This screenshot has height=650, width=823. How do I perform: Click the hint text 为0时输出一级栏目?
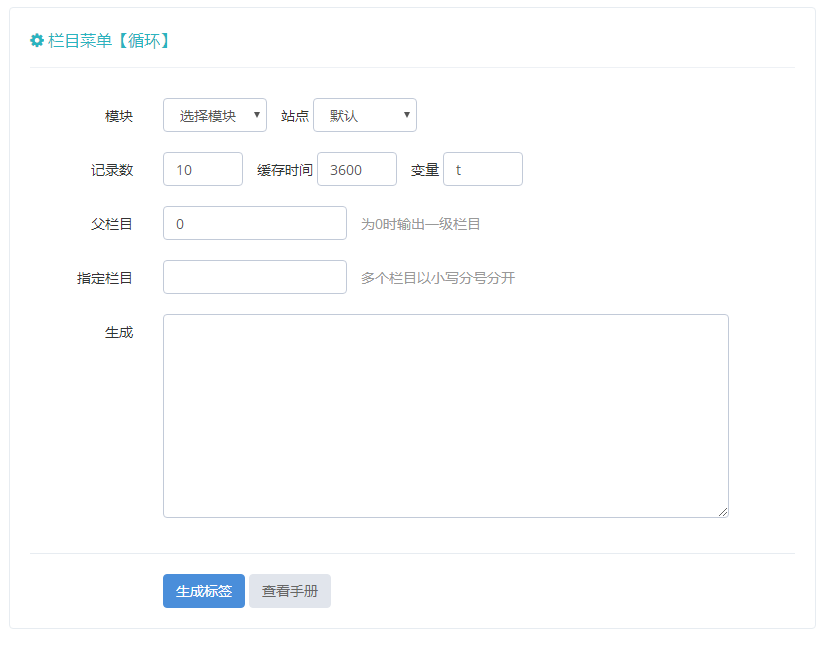(x=420, y=224)
